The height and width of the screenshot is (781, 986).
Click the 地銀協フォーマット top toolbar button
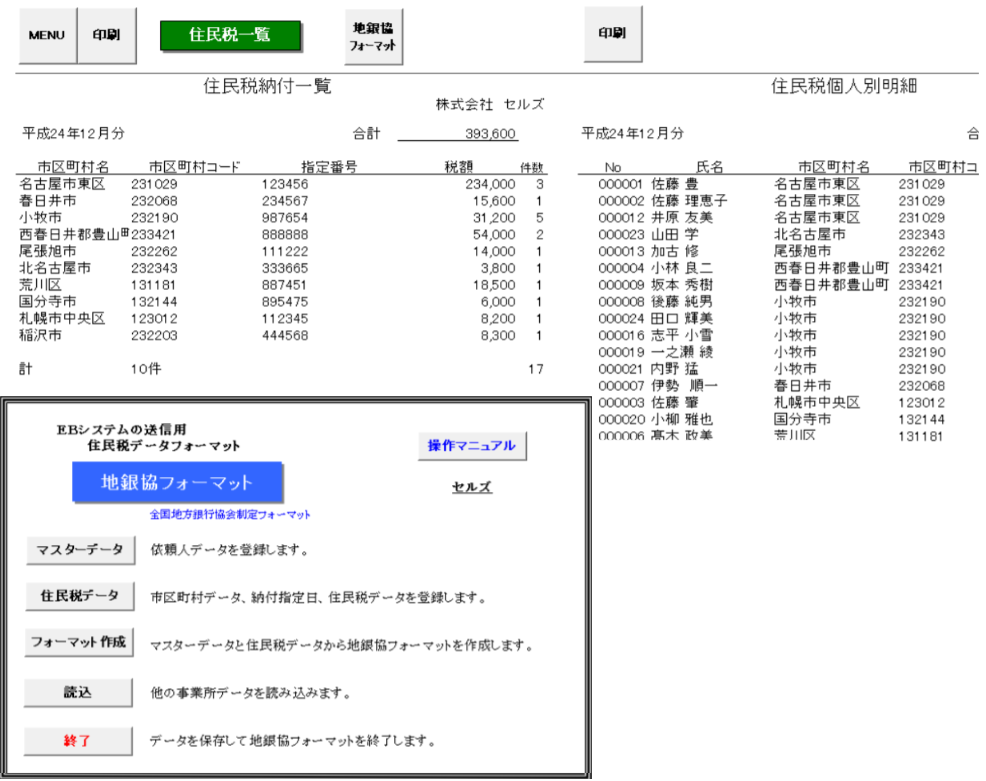[373, 36]
